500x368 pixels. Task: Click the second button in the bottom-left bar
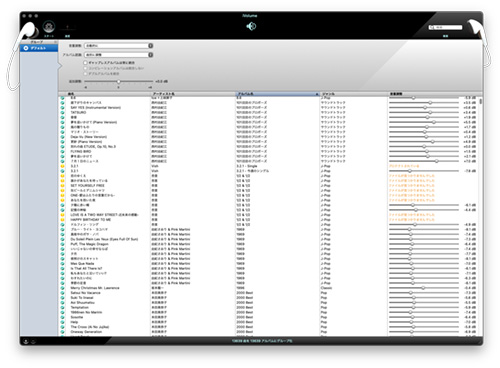[33, 341]
